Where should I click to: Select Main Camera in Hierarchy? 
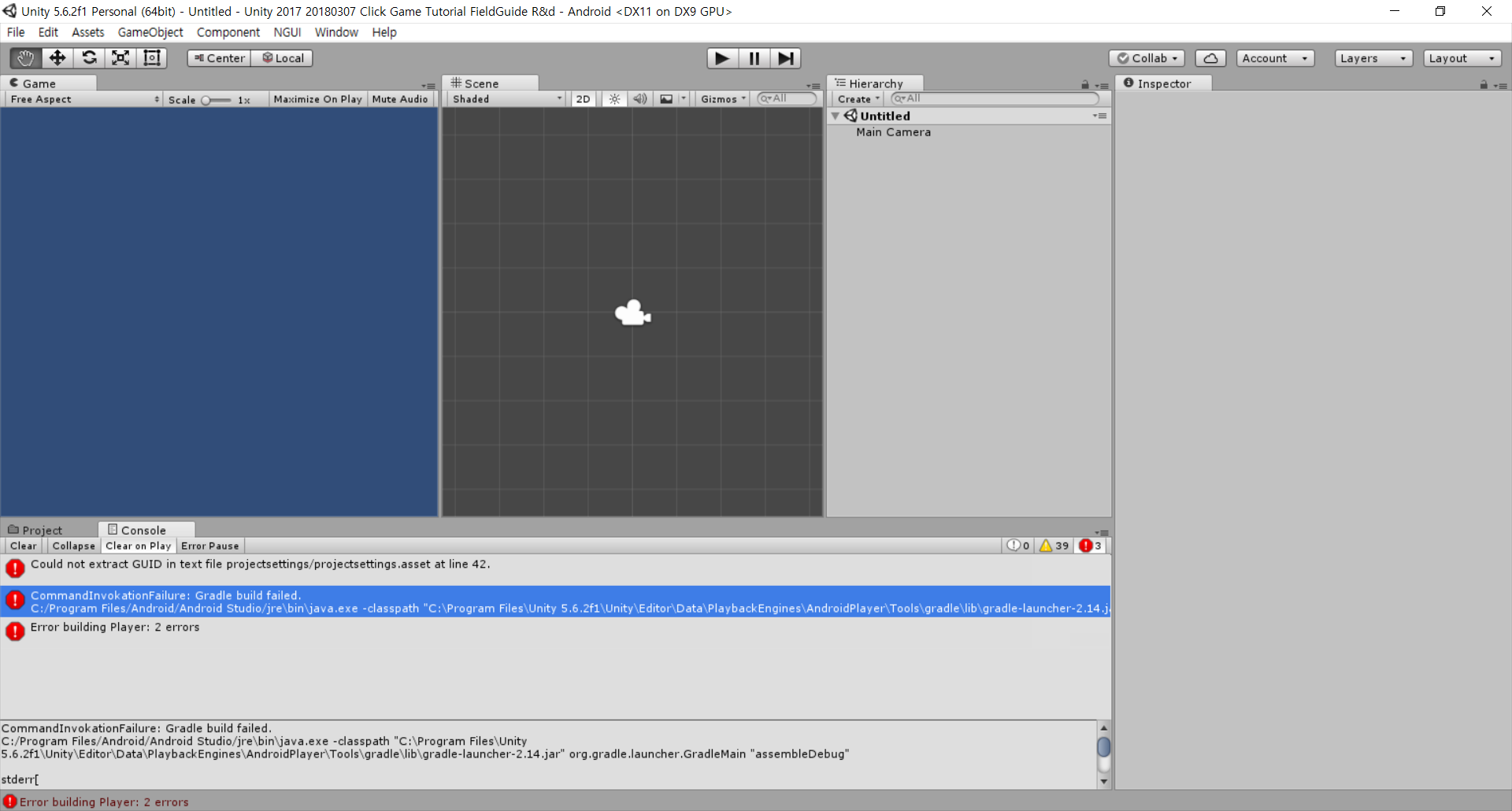893,132
